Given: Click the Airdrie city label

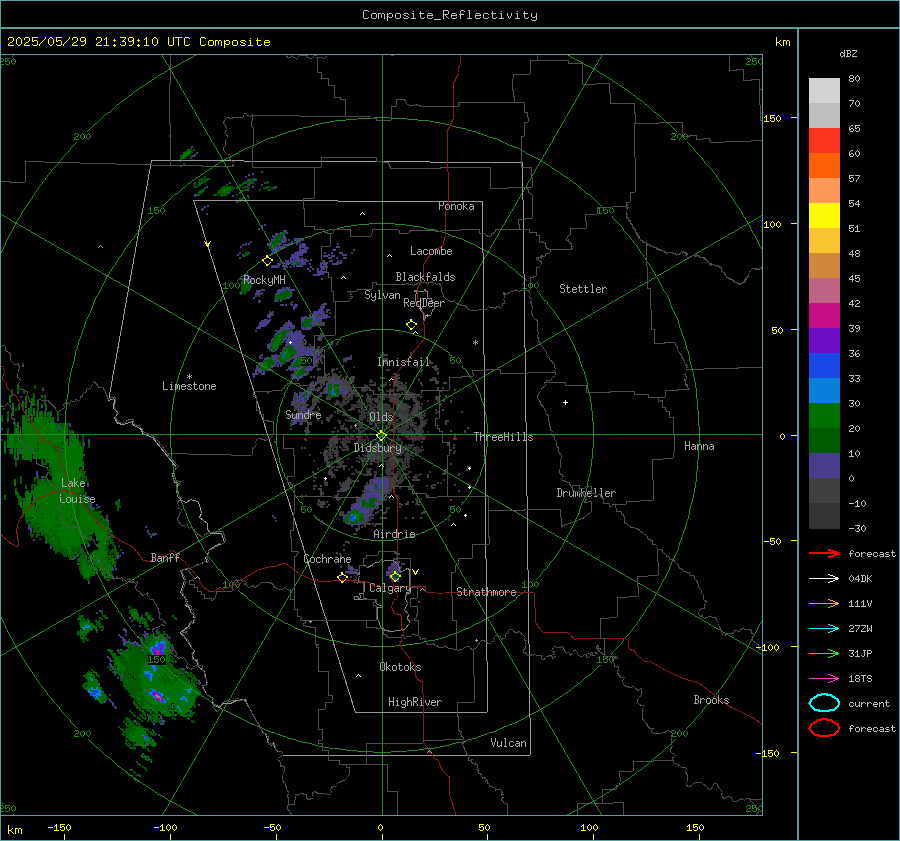Looking at the screenshot, I should 394,534.
